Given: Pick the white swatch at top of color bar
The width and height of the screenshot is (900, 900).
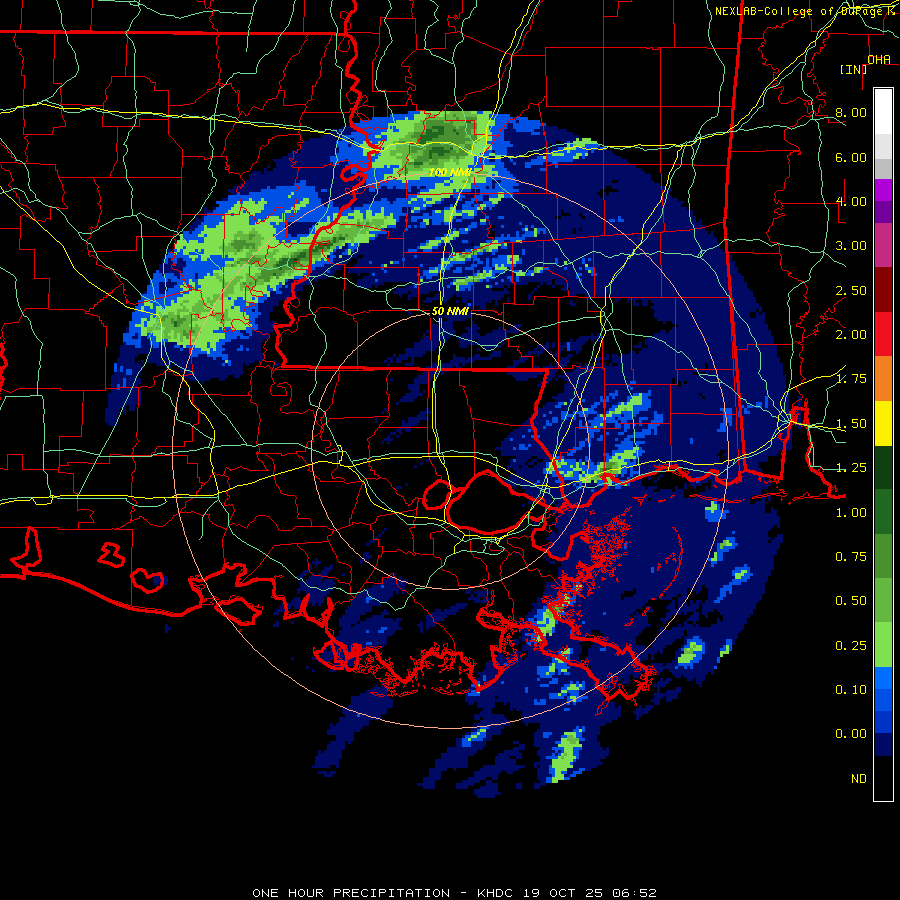Looking at the screenshot, I should pos(883,111).
